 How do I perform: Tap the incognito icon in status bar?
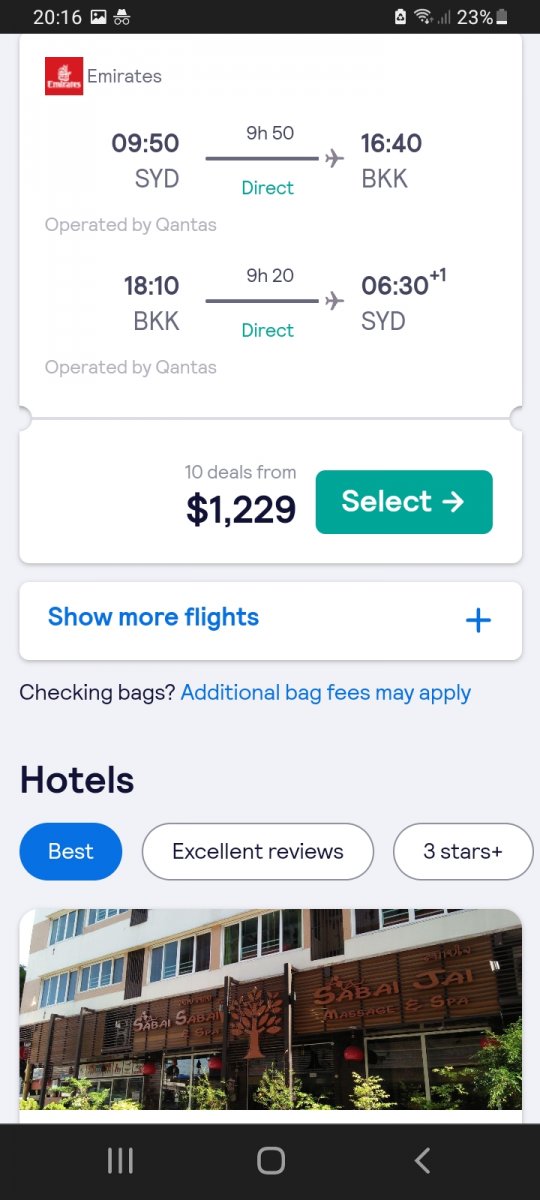[x=122, y=17]
